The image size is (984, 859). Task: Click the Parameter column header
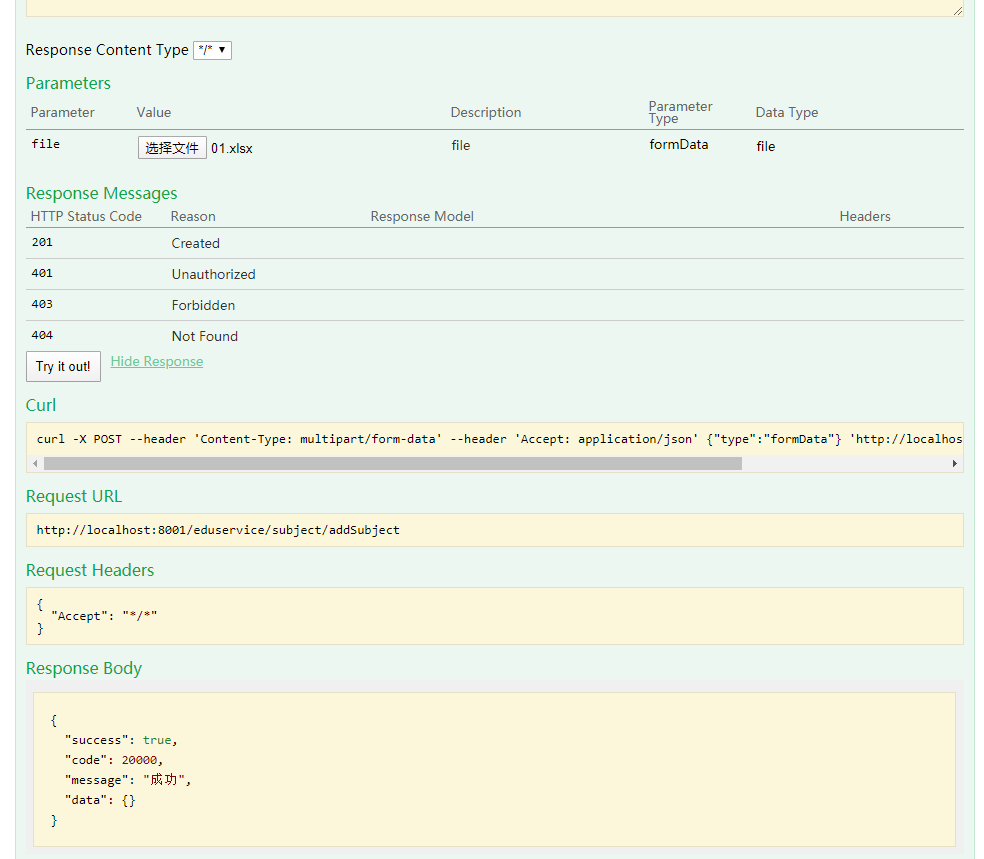point(62,112)
